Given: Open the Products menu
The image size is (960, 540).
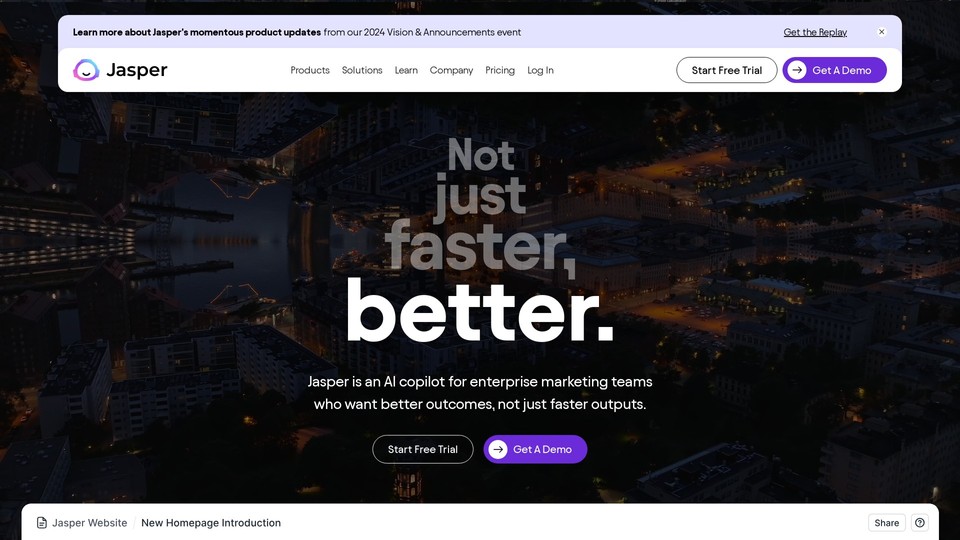Looking at the screenshot, I should click(x=310, y=70).
